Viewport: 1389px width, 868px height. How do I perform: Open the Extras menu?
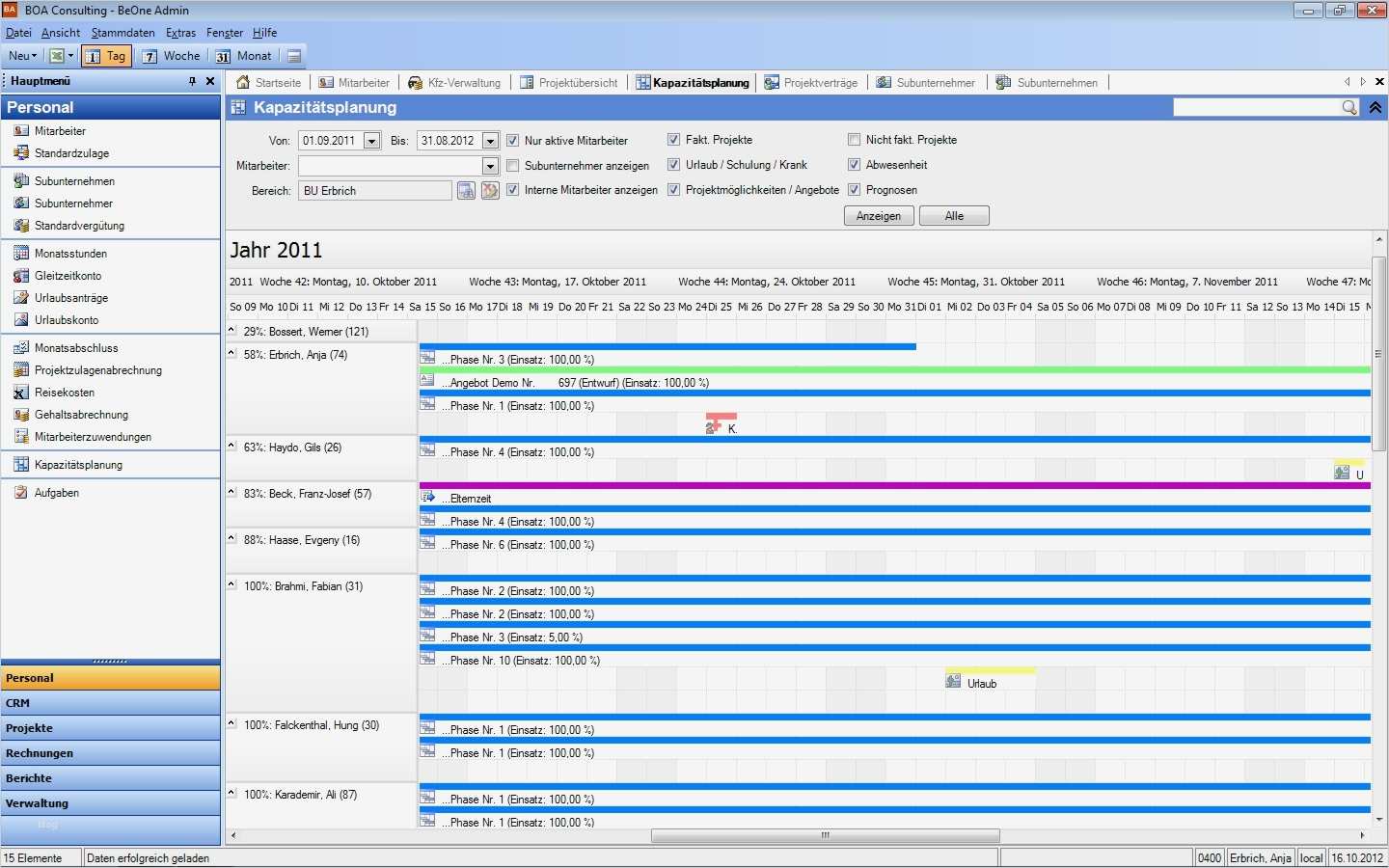click(x=180, y=32)
